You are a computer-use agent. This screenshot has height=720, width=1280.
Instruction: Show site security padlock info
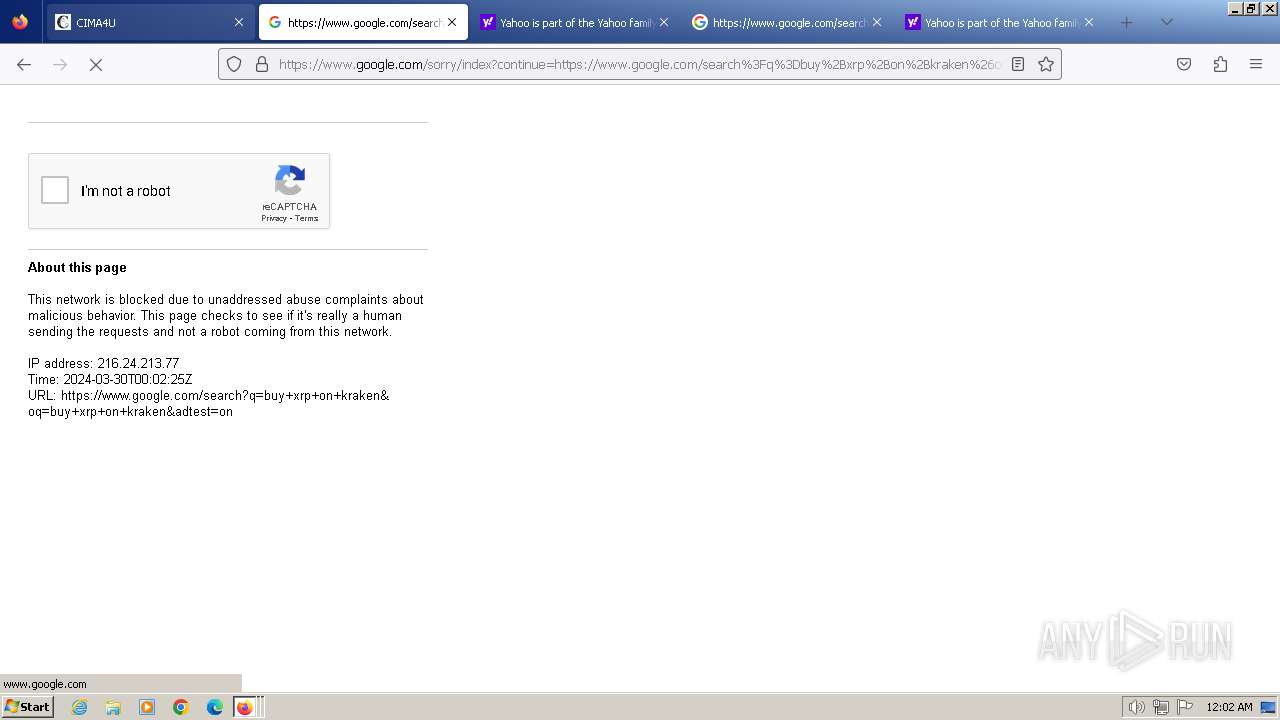[x=262, y=64]
